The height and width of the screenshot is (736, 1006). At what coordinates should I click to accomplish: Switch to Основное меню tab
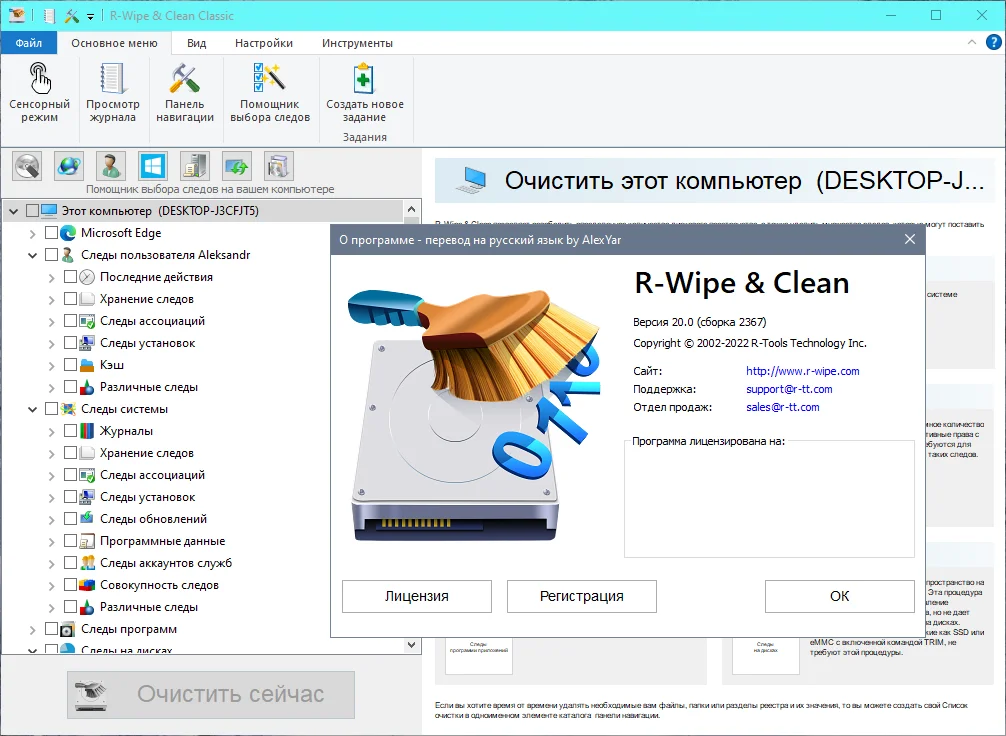click(114, 43)
